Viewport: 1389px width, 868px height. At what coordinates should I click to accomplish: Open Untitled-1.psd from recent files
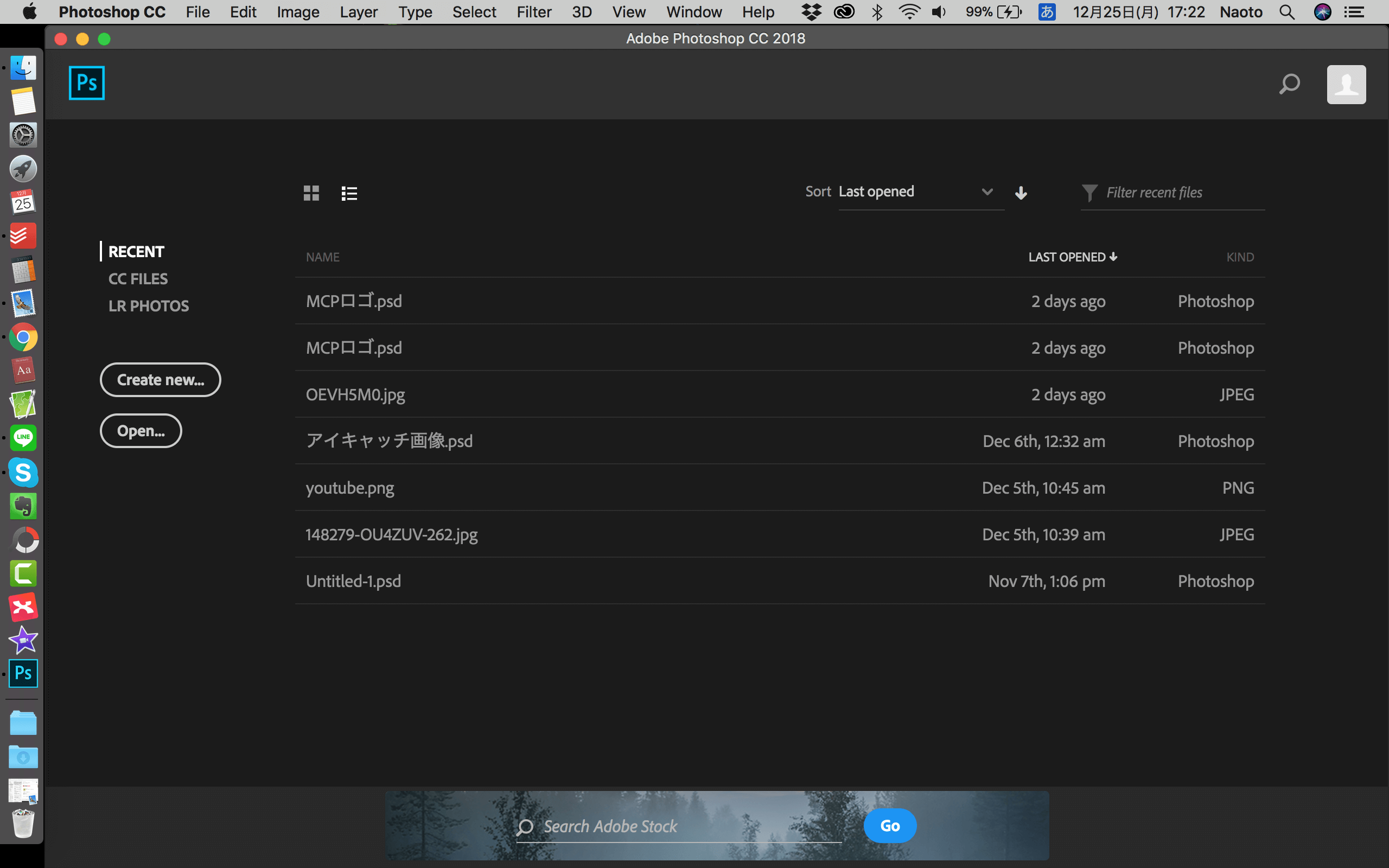coord(780,581)
